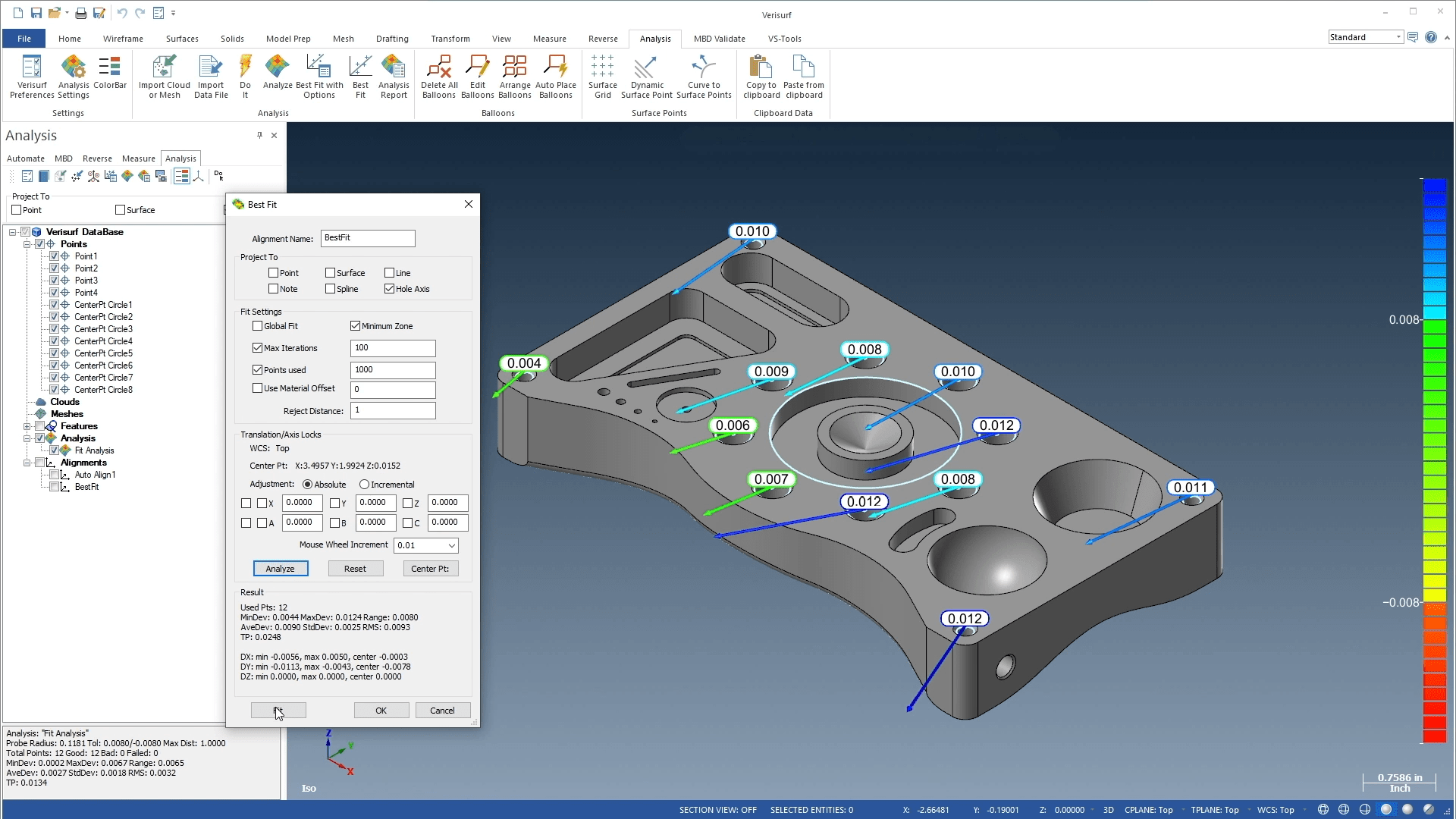Select the Incremental adjustment radio button
The image size is (1456, 819).
point(364,484)
